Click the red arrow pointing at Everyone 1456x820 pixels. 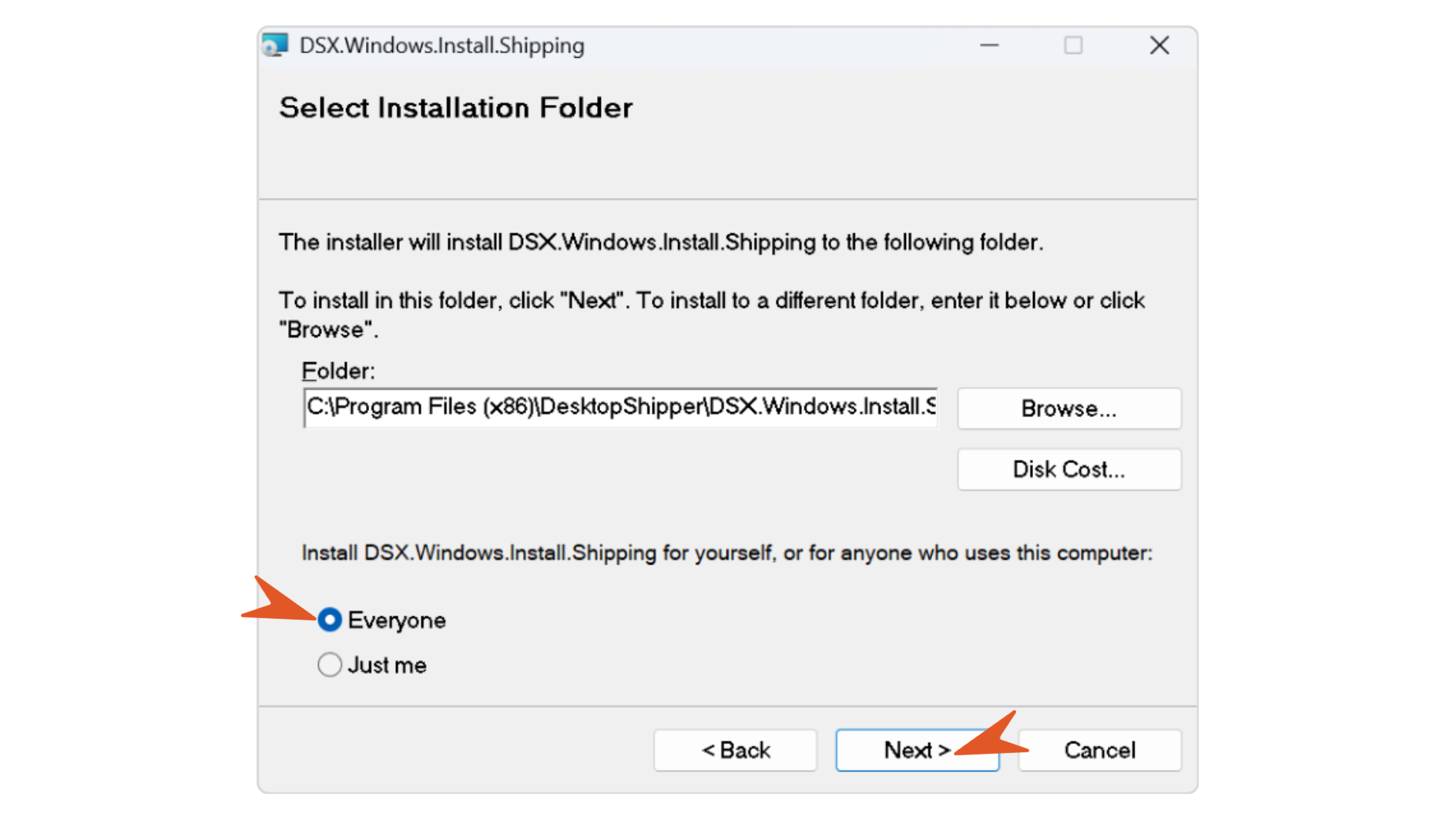pyautogui.click(x=279, y=599)
